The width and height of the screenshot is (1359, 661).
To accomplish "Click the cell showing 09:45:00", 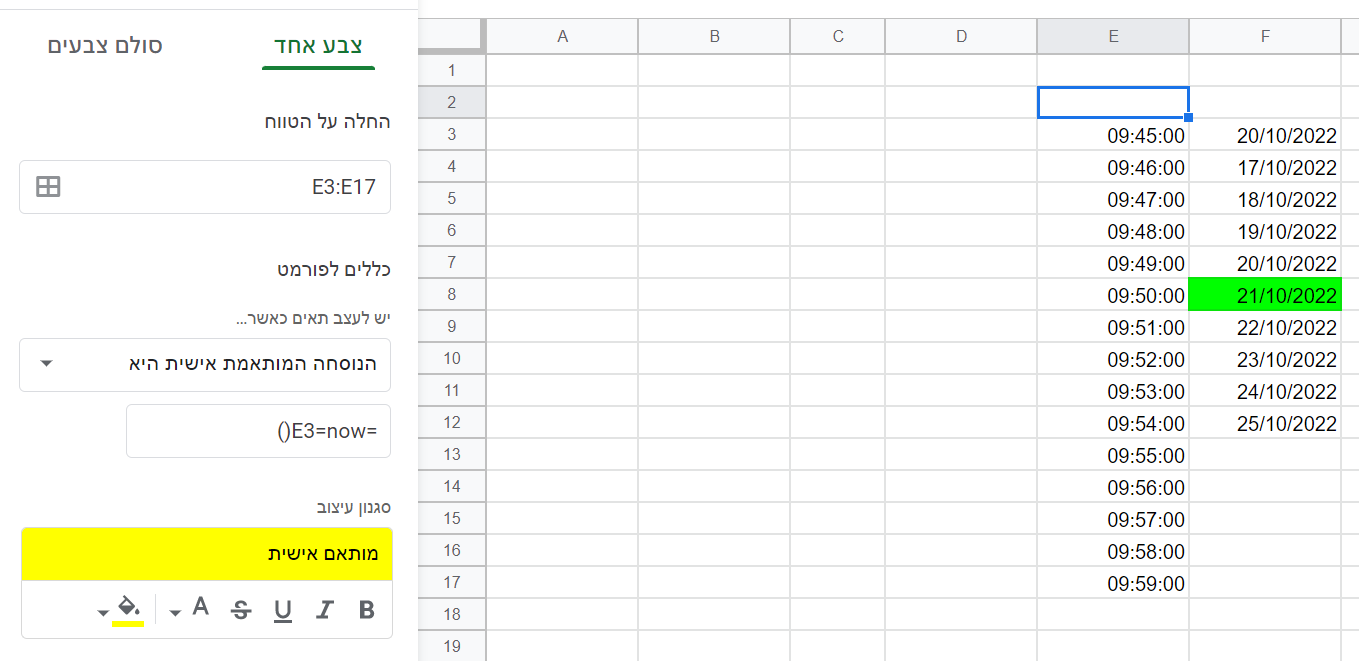I will click(1113, 135).
